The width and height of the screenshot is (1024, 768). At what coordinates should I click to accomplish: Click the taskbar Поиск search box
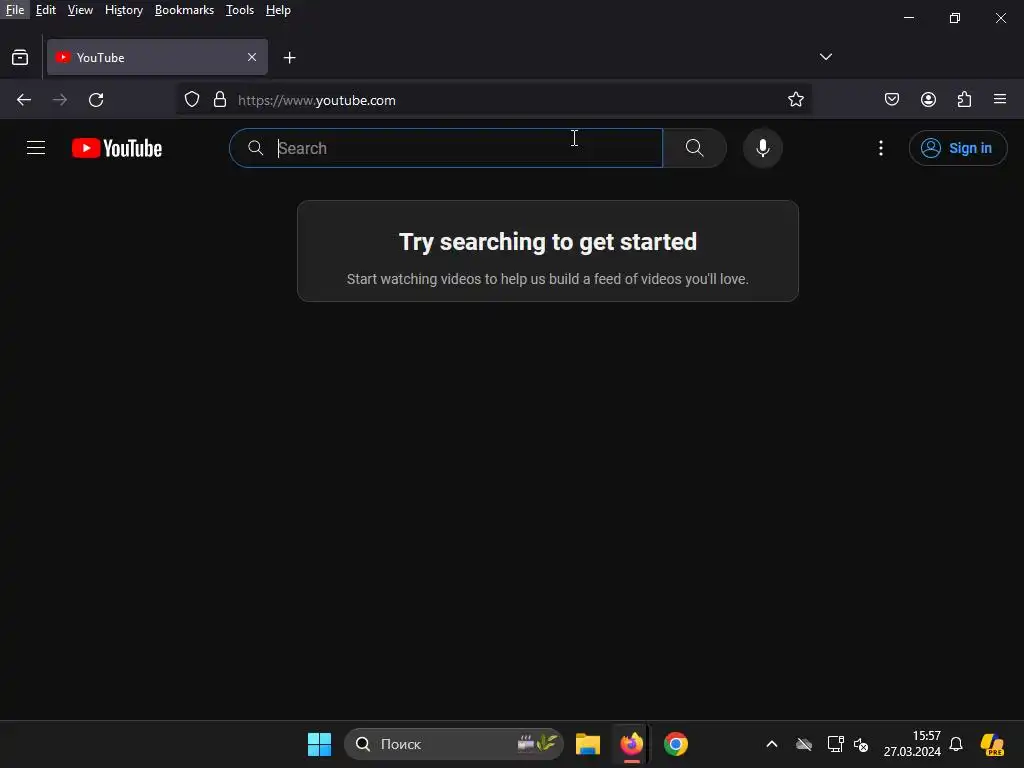click(454, 744)
